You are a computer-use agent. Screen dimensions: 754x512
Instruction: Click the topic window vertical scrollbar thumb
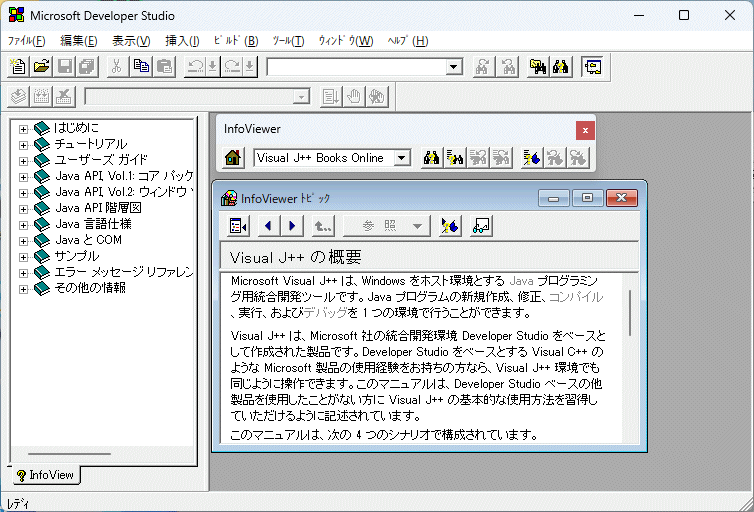coord(630,312)
